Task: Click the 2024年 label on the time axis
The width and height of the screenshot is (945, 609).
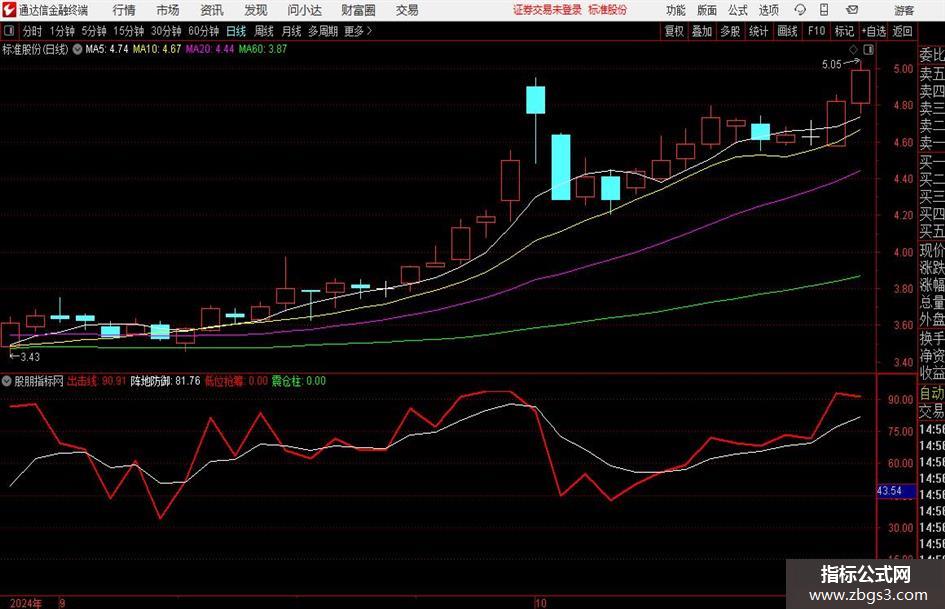Action: [x=26, y=603]
